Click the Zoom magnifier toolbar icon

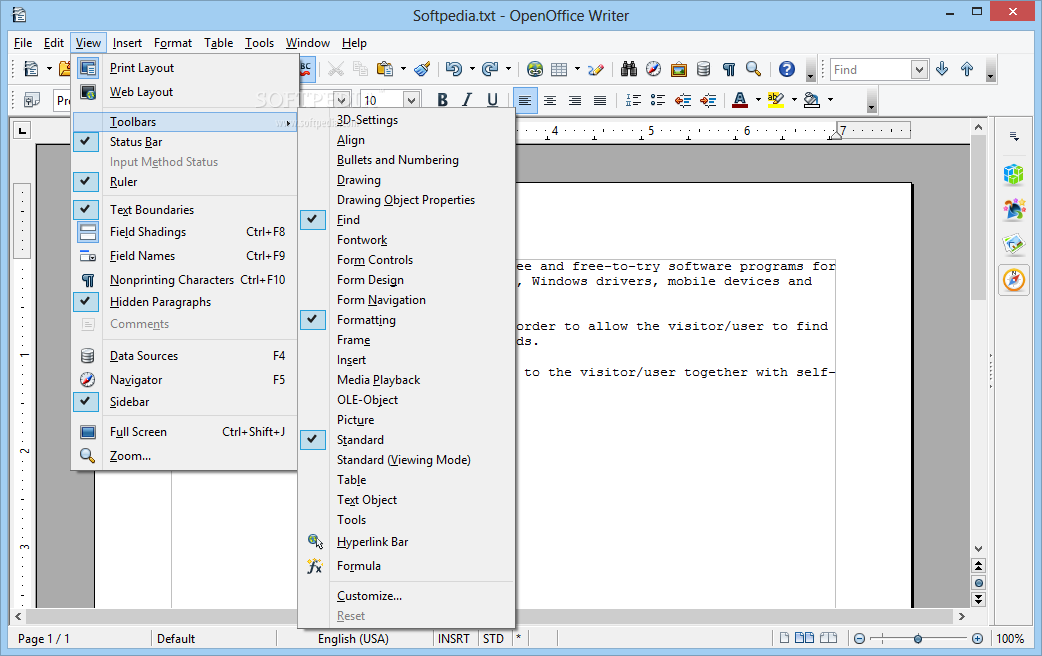(x=754, y=69)
